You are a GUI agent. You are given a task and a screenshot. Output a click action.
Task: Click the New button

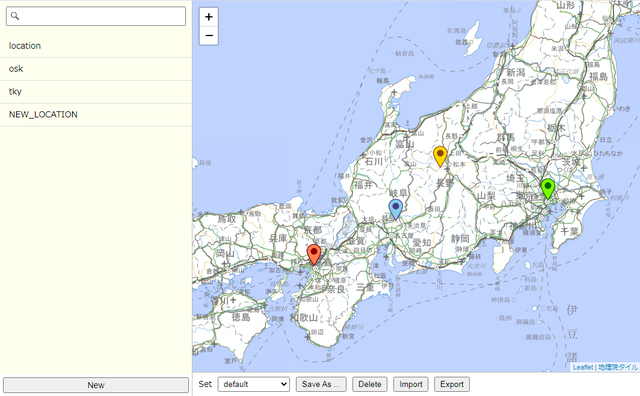[96, 385]
